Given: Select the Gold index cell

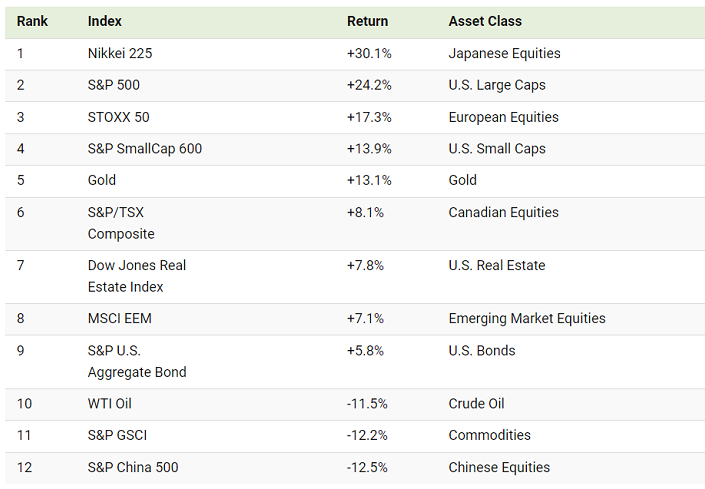Looking at the screenshot, I should pyautogui.click(x=102, y=181).
